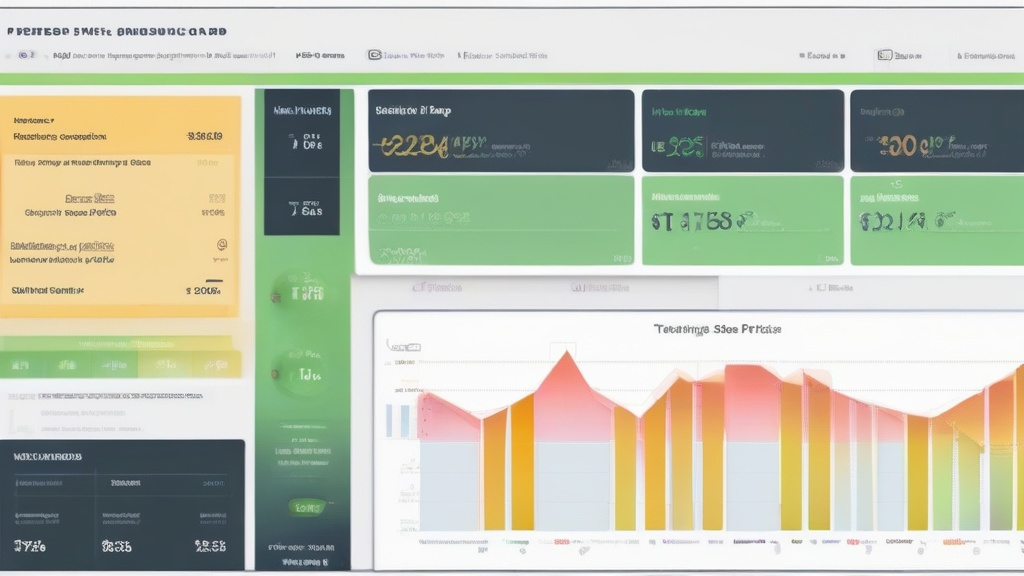Click the small legend icon above the chart
The height and width of the screenshot is (576, 1024).
403,346
